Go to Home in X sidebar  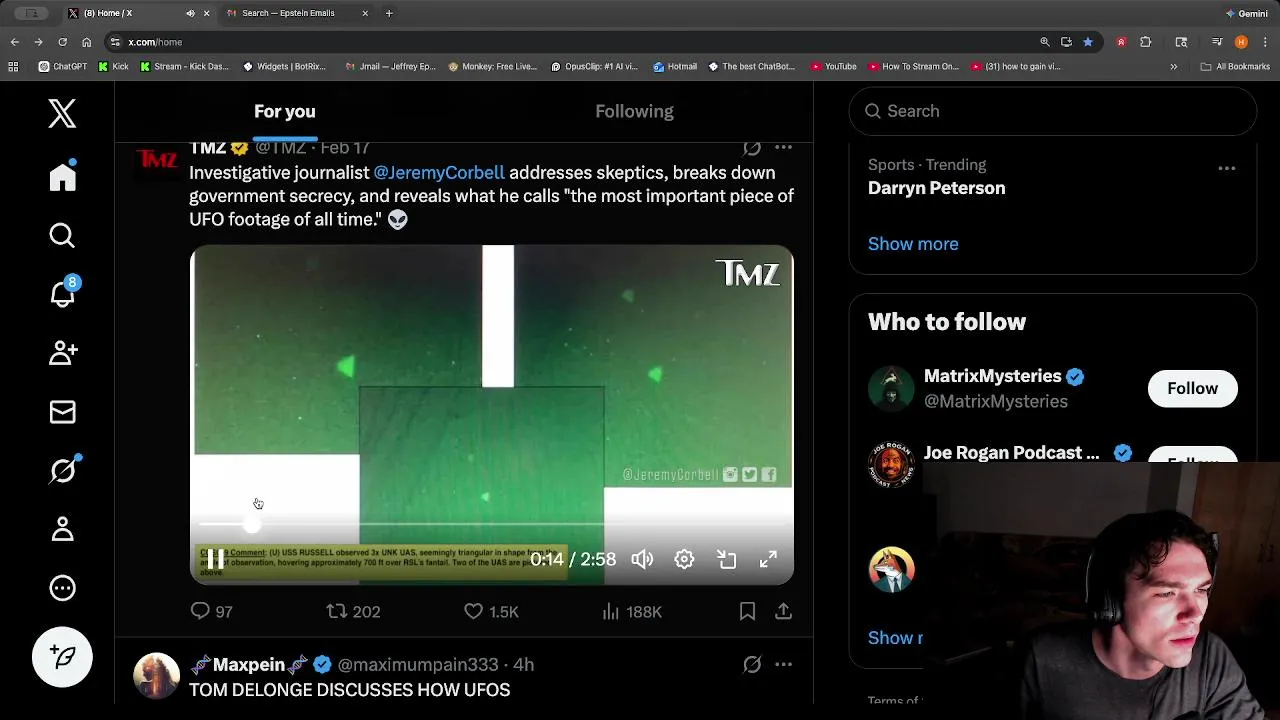pyautogui.click(x=62, y=176)
